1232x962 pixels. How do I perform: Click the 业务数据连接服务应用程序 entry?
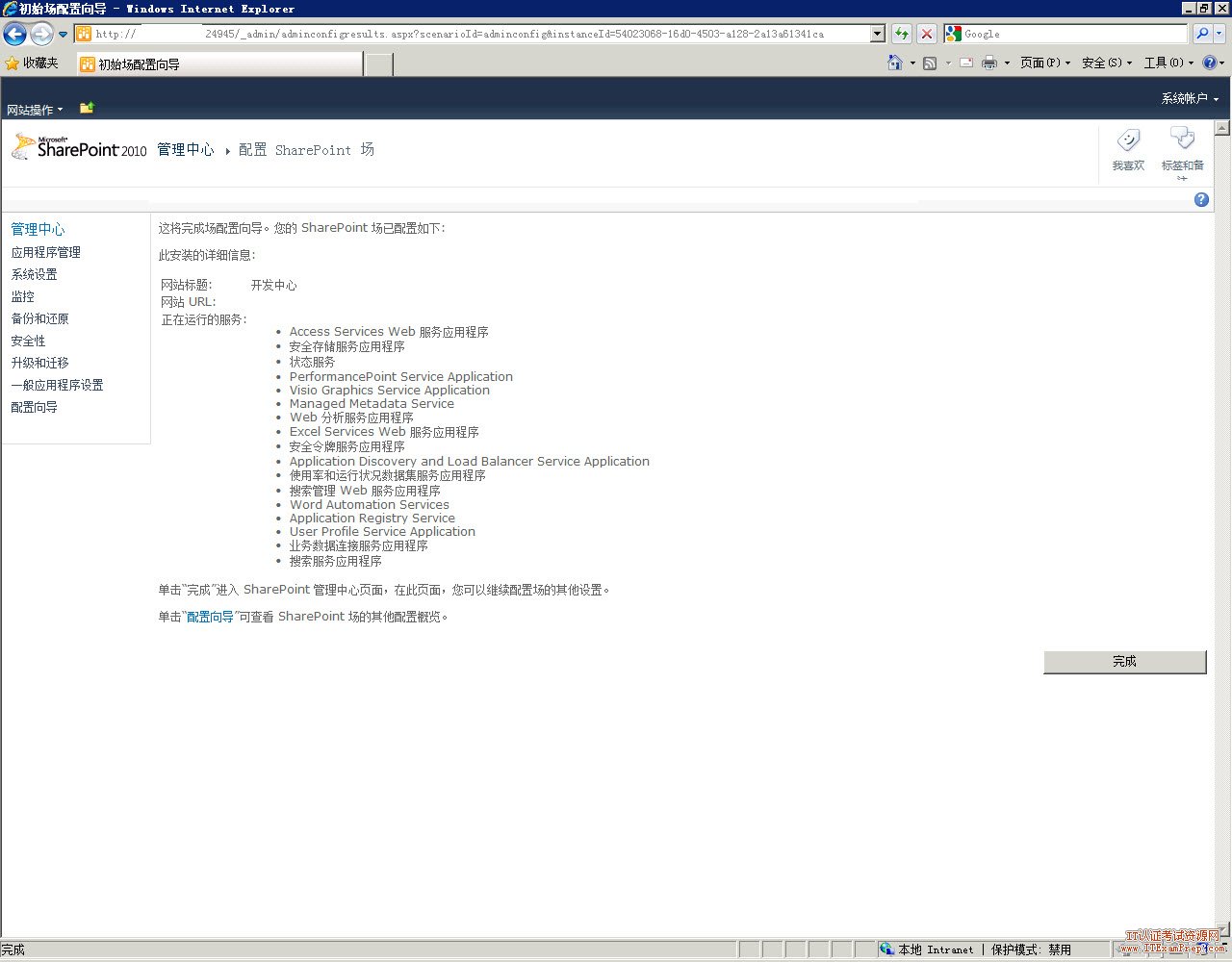[358, 545]
